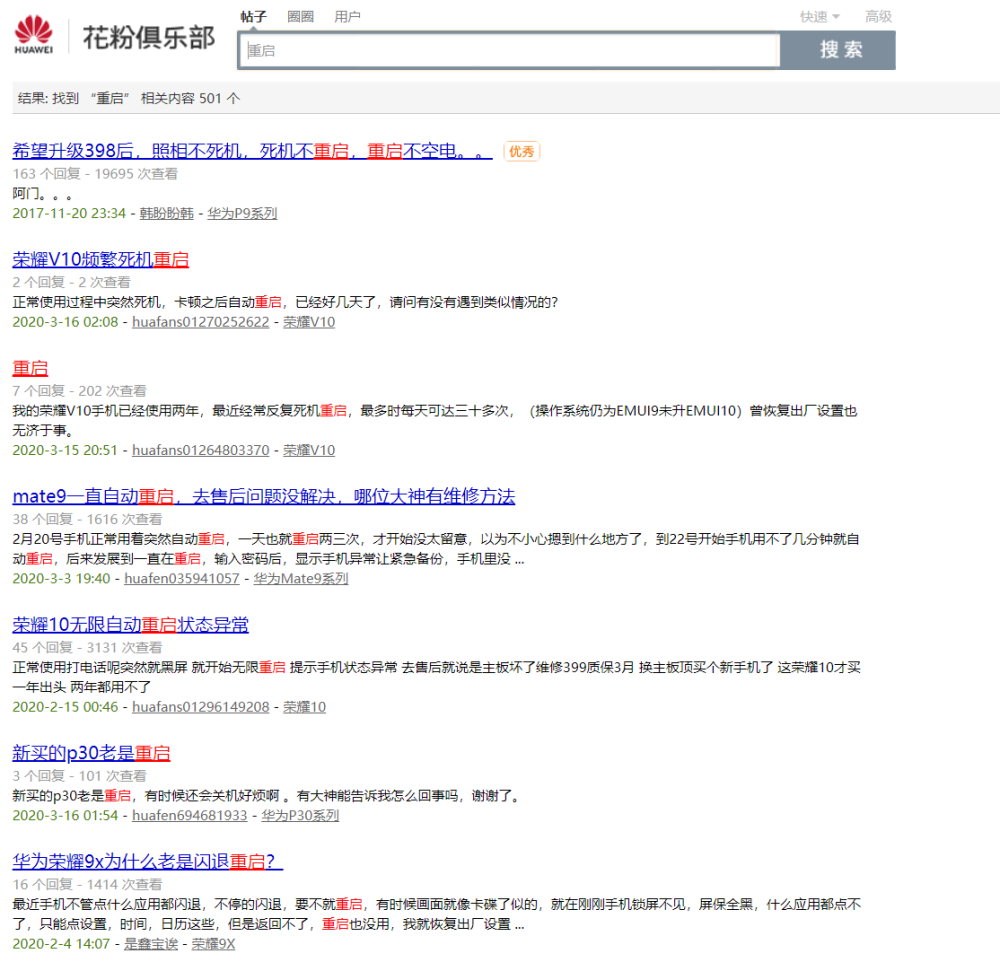Switch to the 用户 search tab

pyautogui.click(x=348, y=17)
